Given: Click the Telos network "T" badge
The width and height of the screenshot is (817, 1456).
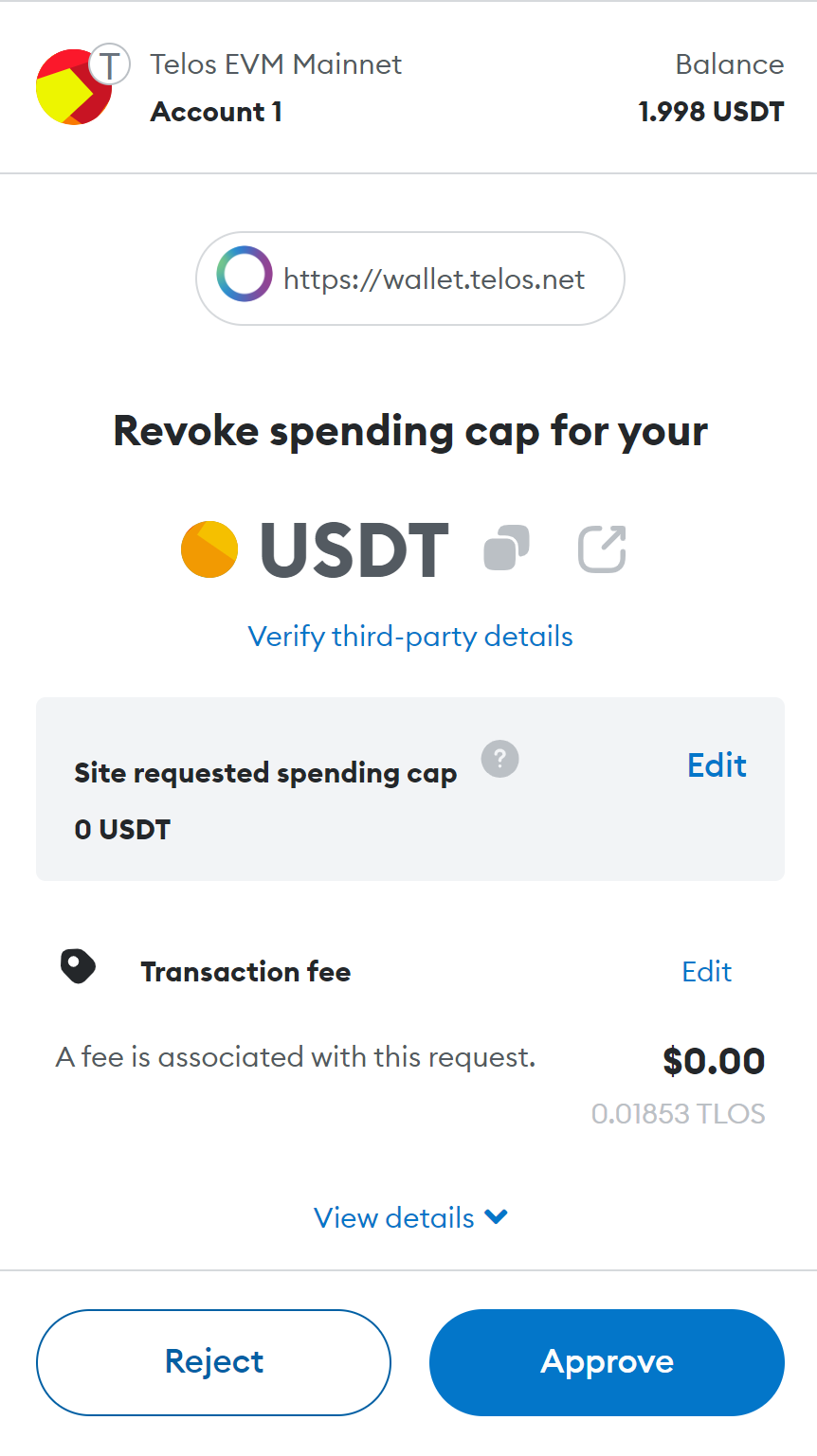Looking at the screenshot, I should click(x=110, y=65).
